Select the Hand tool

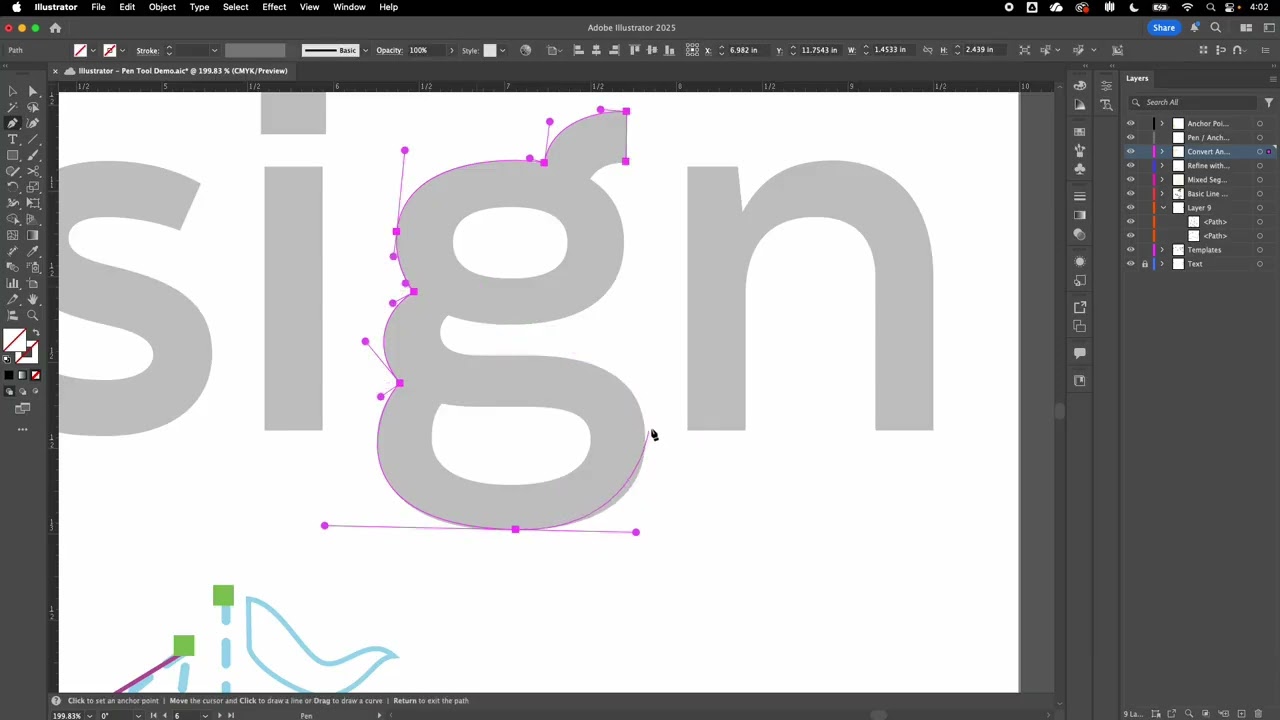pos(33,299)
